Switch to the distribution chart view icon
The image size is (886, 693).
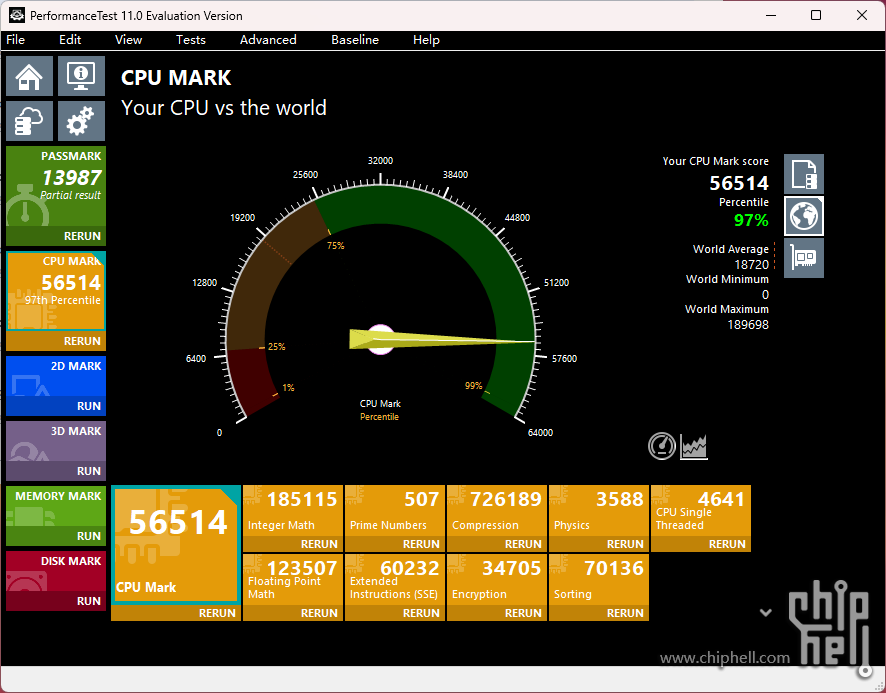pos(694,447)
